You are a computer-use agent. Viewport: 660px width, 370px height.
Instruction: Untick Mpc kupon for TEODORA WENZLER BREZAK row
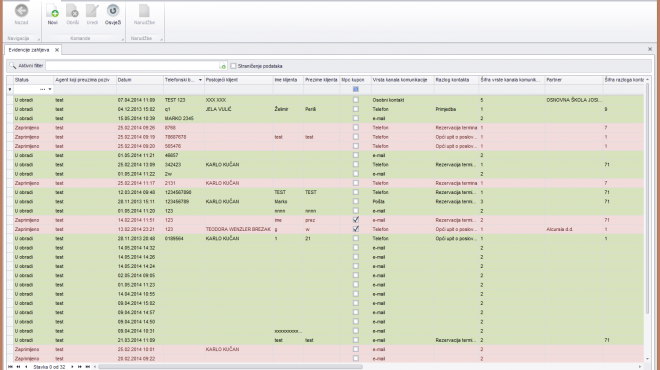point(356,229)
